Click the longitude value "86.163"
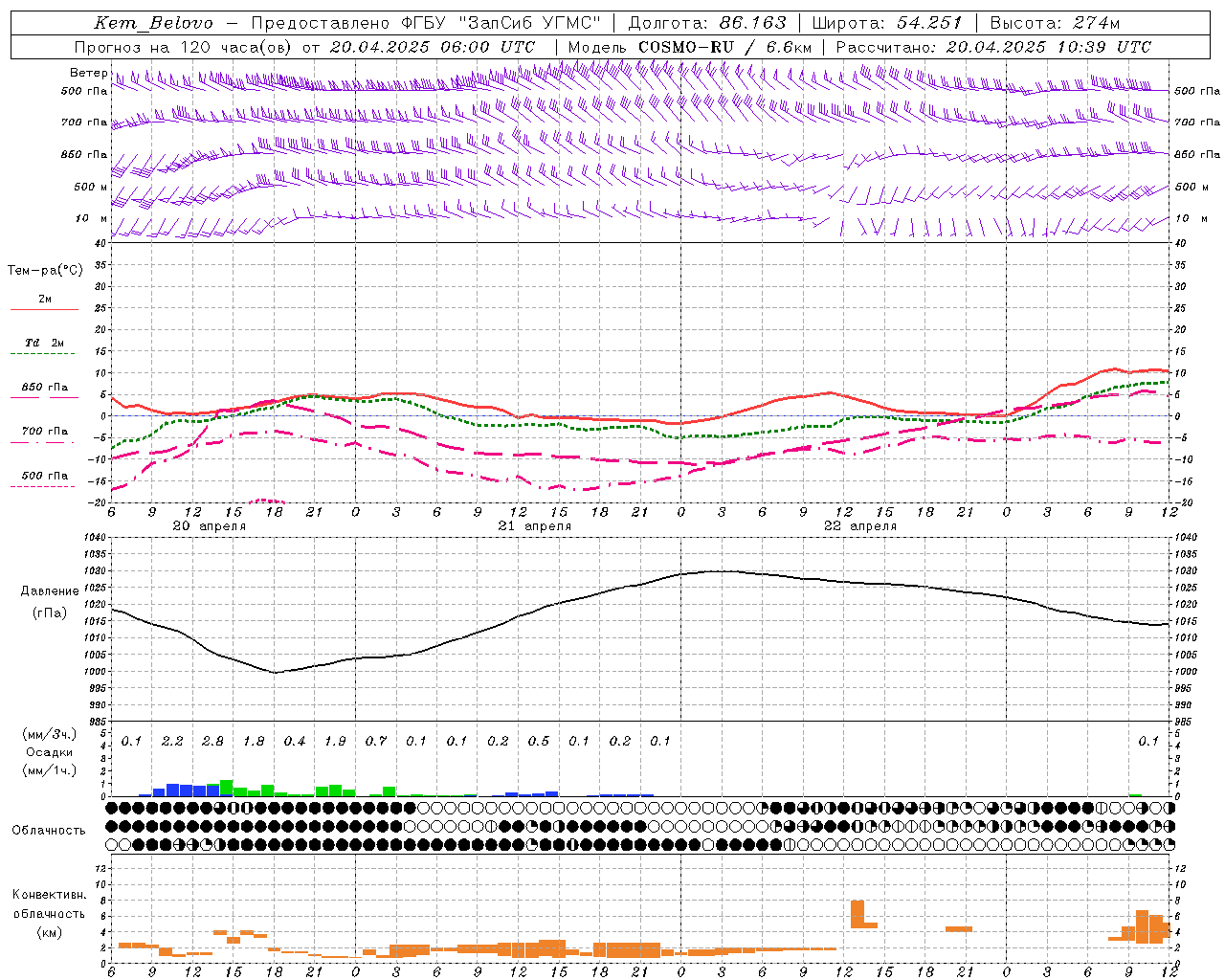The height and width of the screenshot is (980, 1225). coord(752,24)
